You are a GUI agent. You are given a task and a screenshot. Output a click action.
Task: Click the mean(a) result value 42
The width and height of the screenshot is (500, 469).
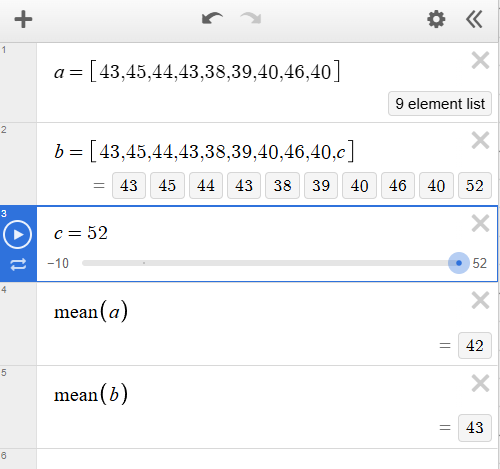475,345
